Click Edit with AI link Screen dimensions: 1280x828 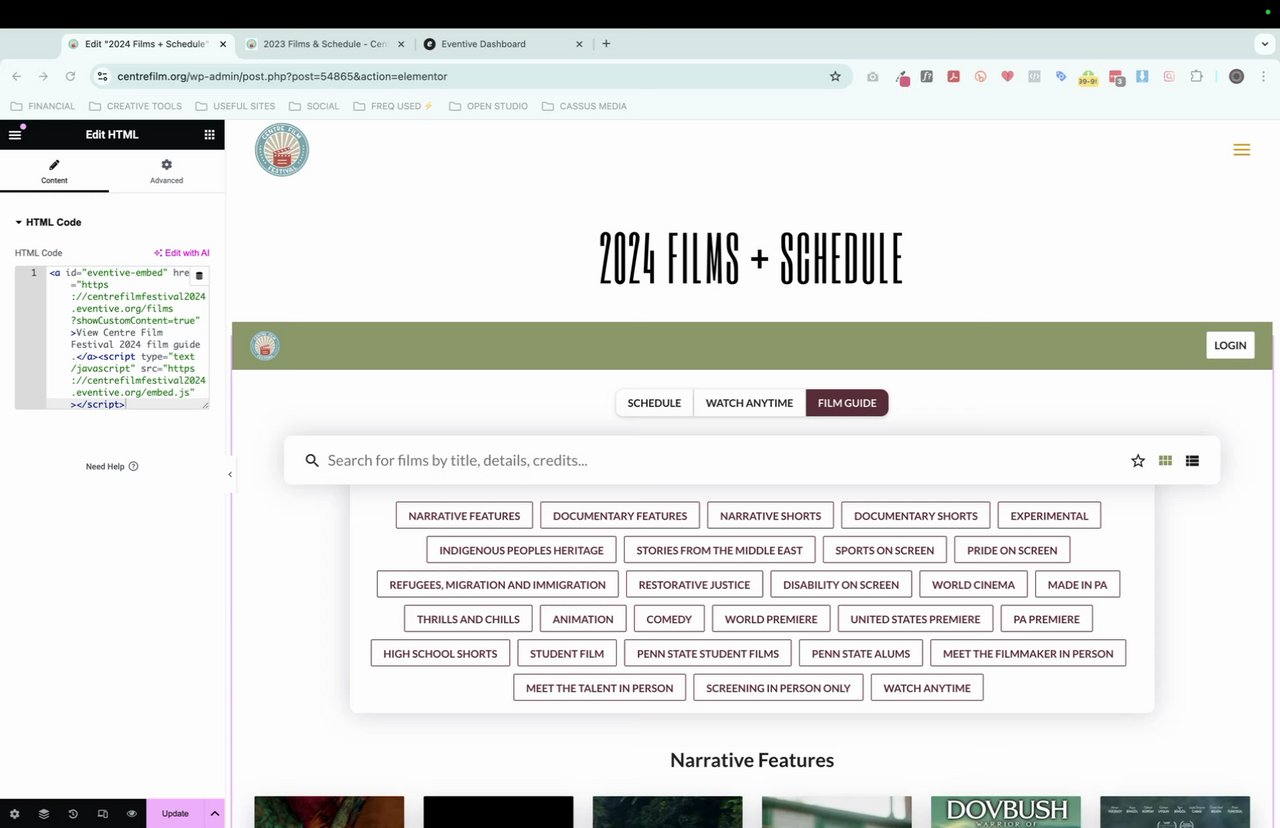tap(182, 253)
